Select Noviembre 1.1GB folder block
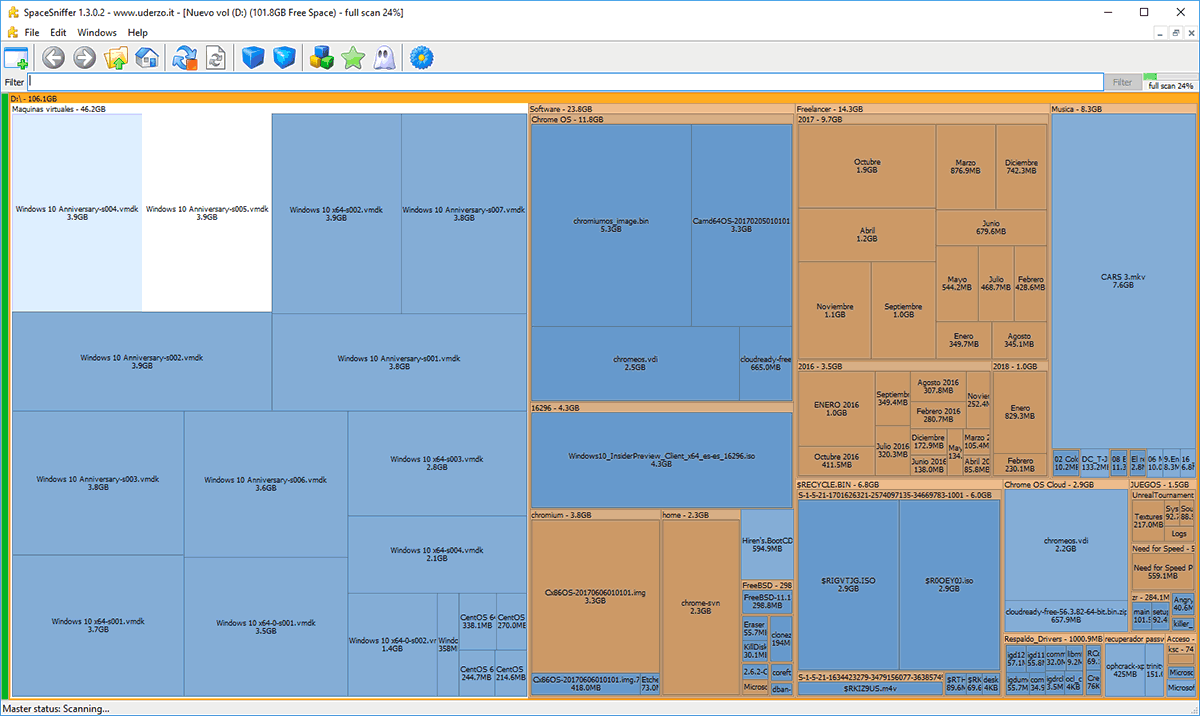 pyautogui.click(x=834, y=311)
